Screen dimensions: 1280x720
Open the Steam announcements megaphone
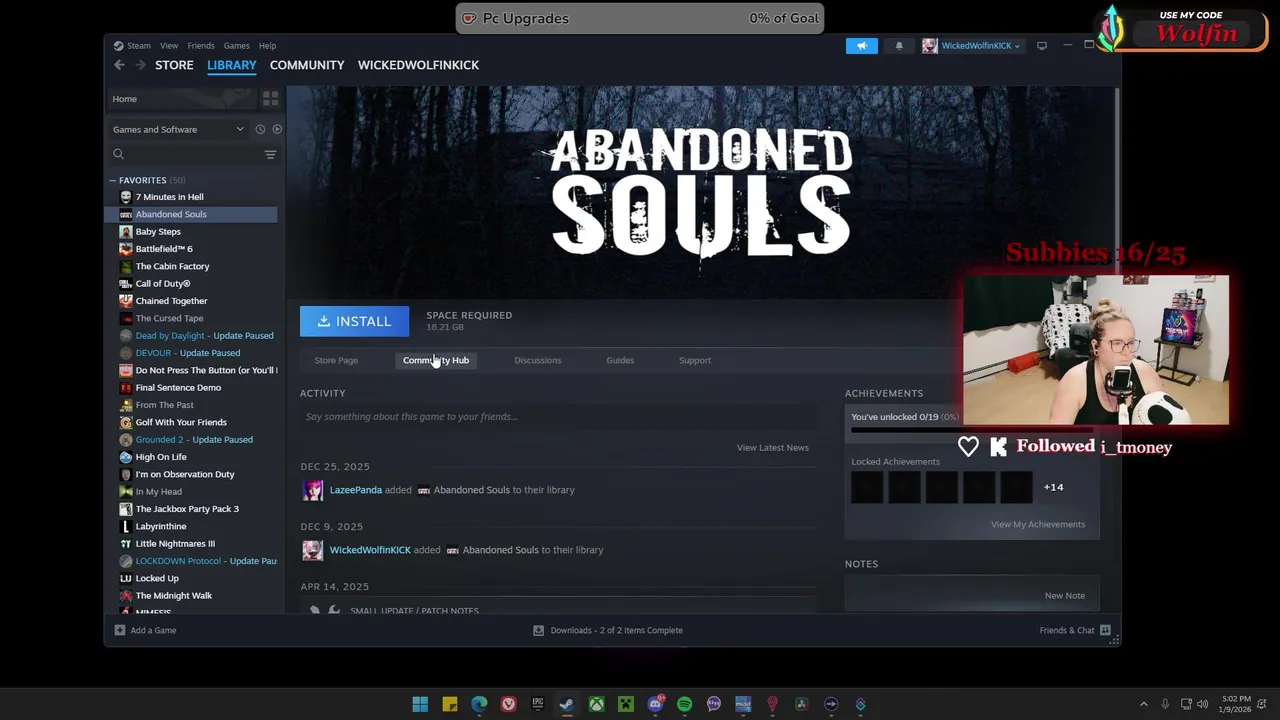(861, 45)
